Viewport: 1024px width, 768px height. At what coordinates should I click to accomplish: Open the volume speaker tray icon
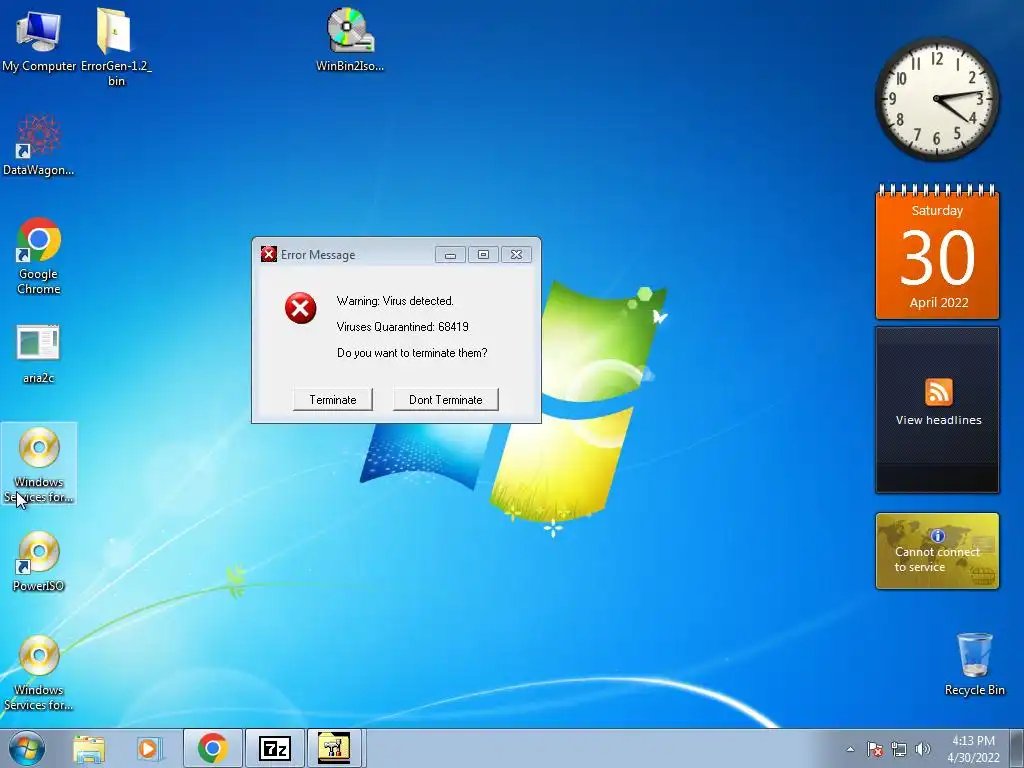[x=923, y=749]
